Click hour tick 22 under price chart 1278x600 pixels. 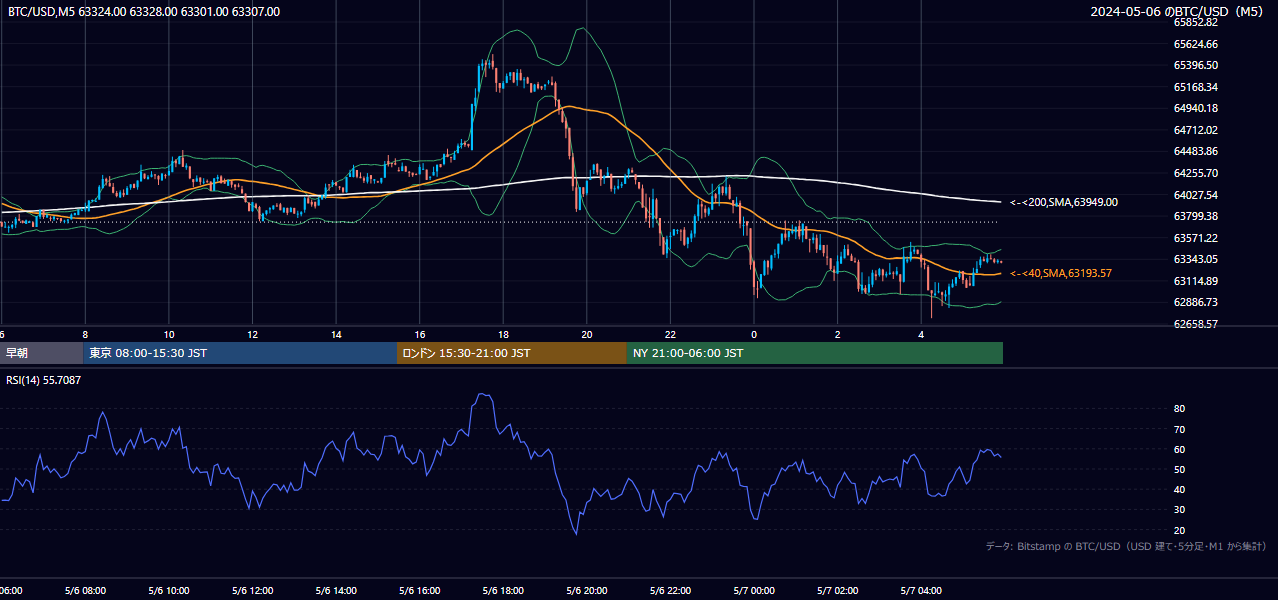[670, 334]
